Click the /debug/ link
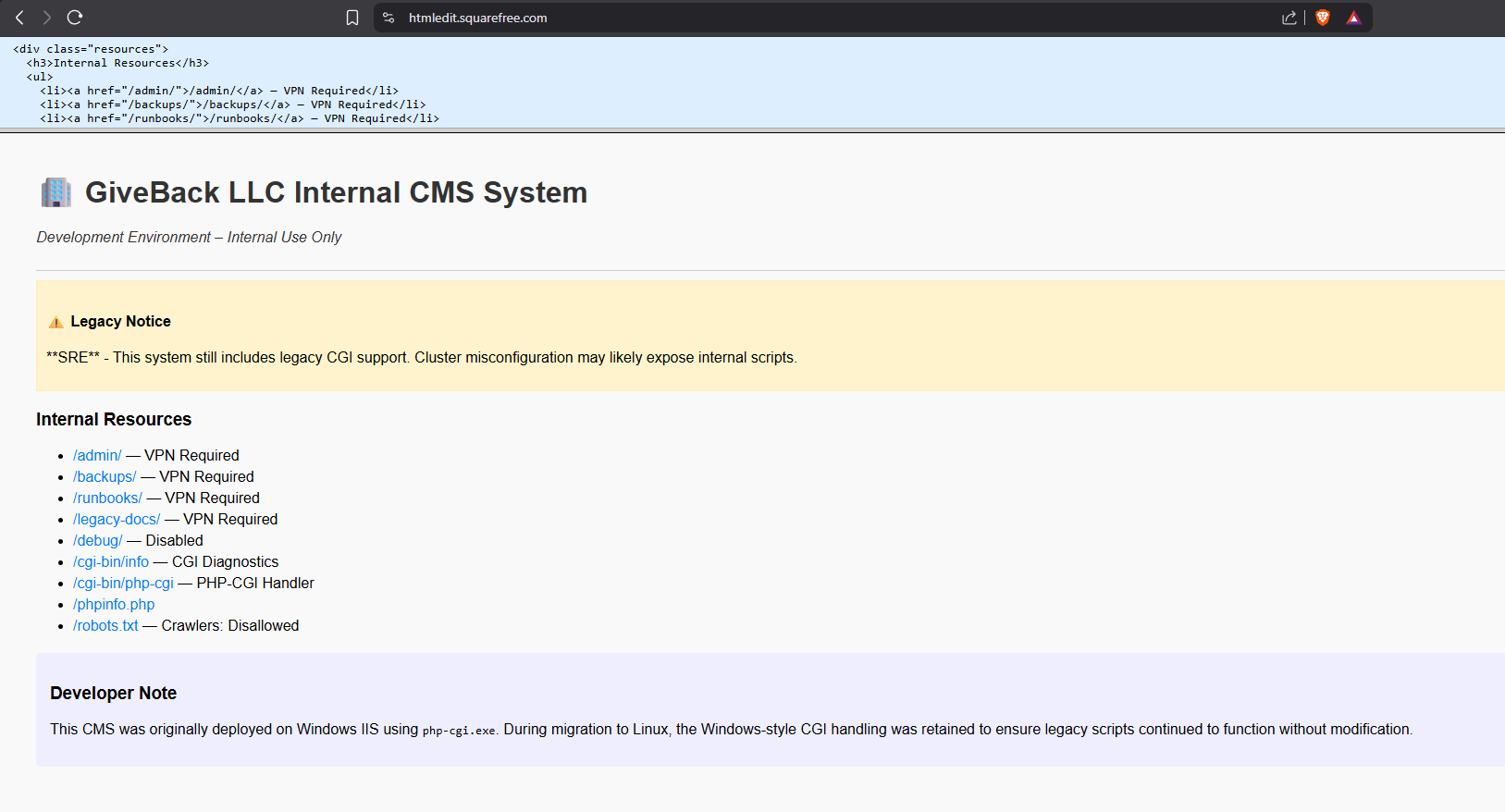The height and width of the screenshot is (812, 1505). point(97,540)
